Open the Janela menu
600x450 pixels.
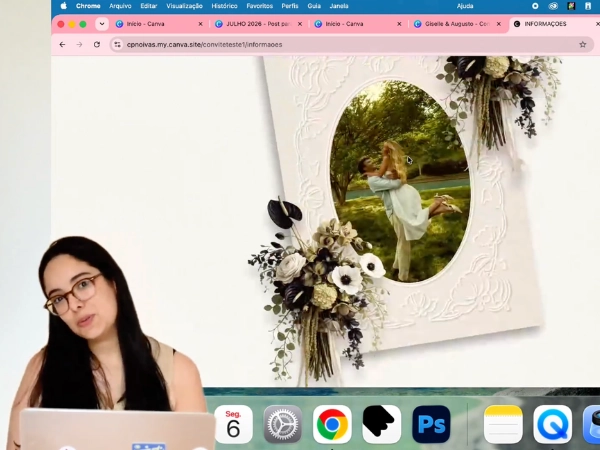pos(339,6)
